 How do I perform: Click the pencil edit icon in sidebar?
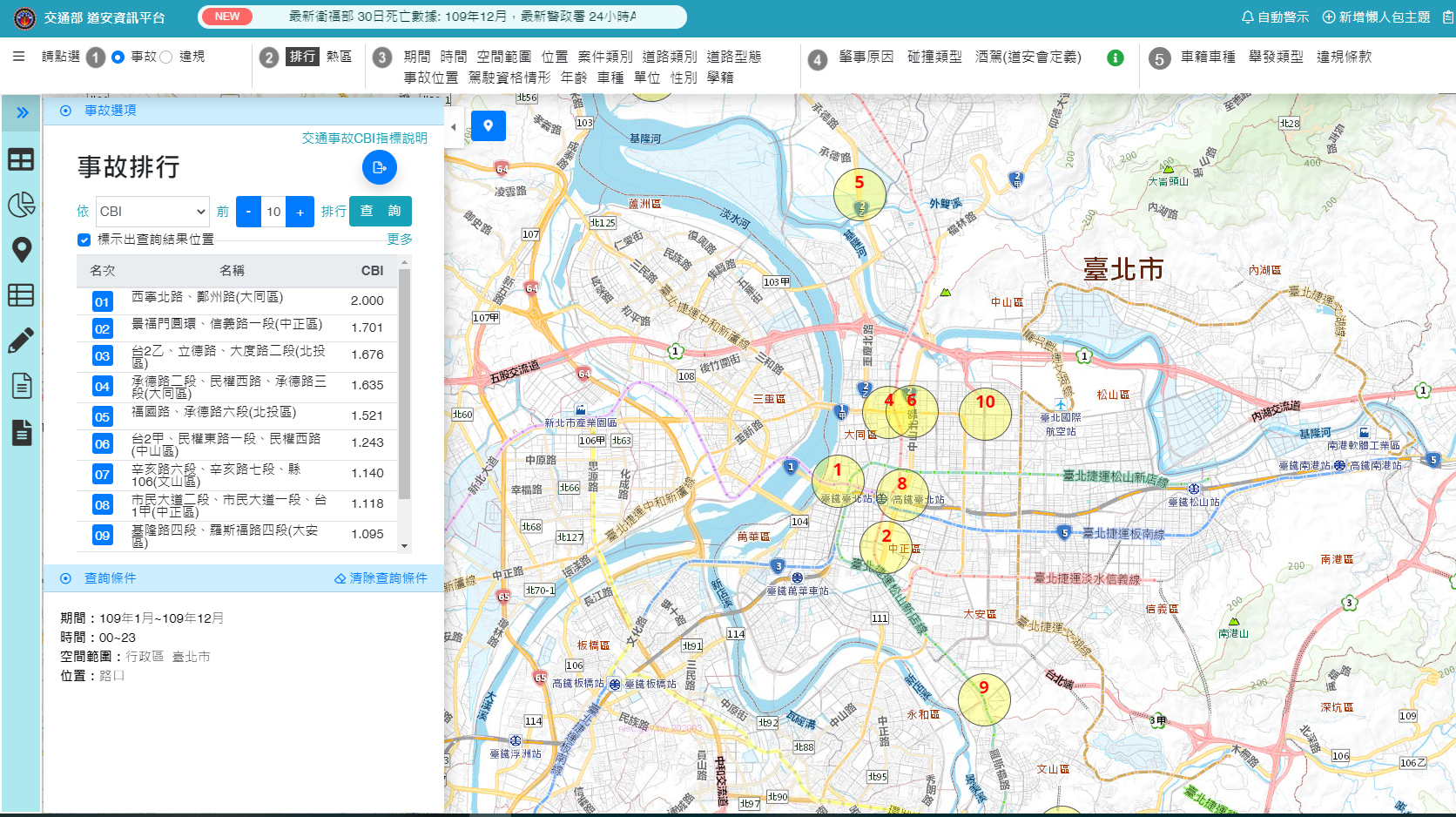tap(21, 341)
